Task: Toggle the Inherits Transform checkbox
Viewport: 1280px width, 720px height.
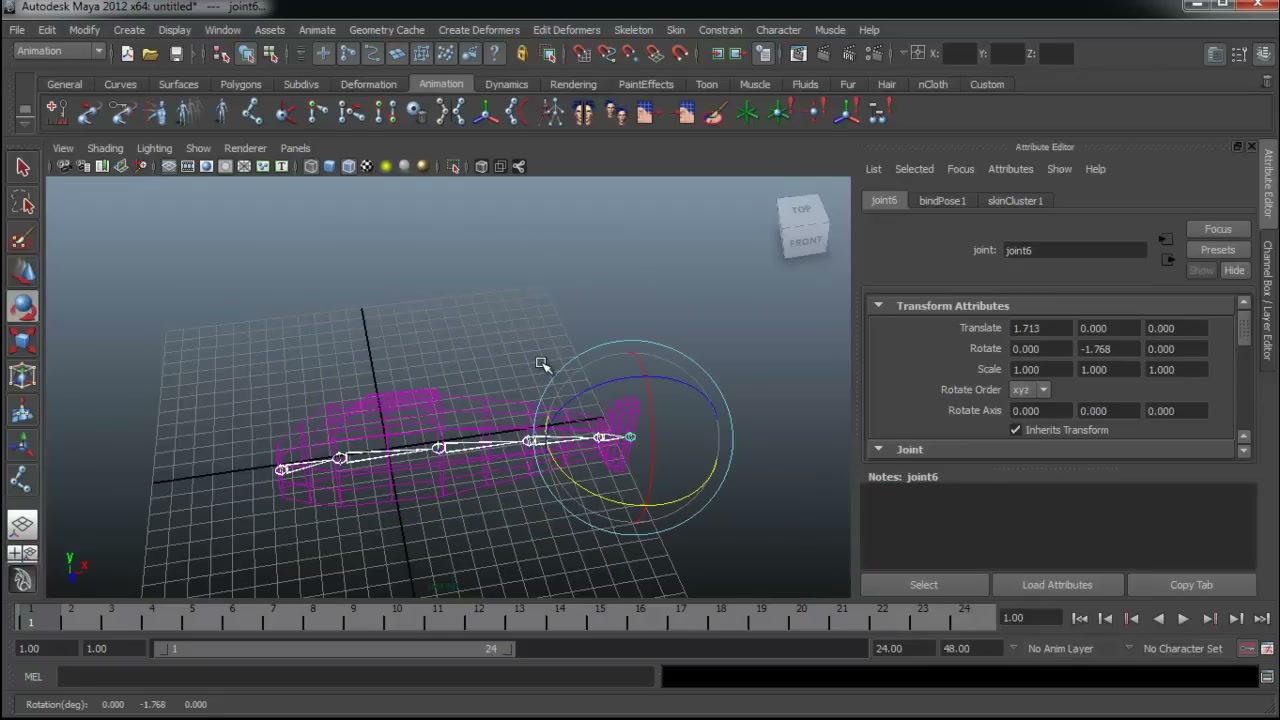Action: (x=1015, y=430)
